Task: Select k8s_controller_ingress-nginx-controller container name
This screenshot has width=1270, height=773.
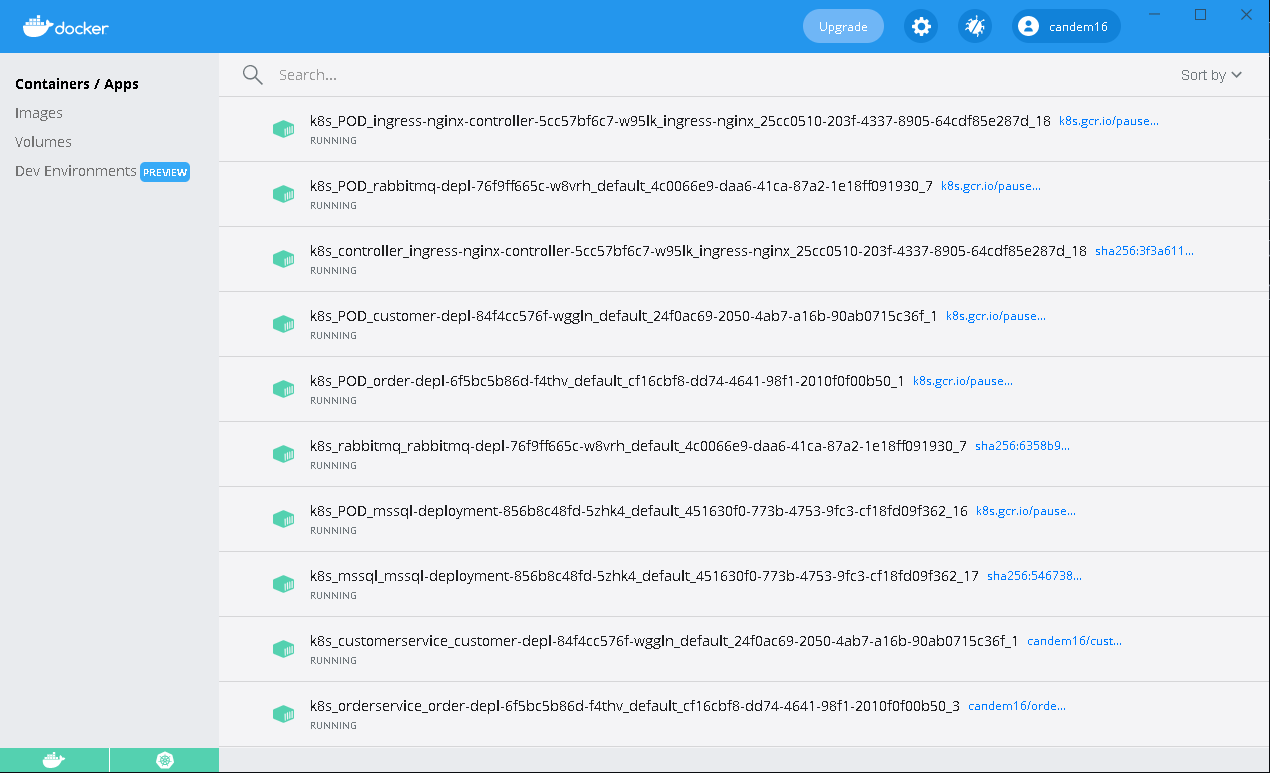Action: pos(698,251)
